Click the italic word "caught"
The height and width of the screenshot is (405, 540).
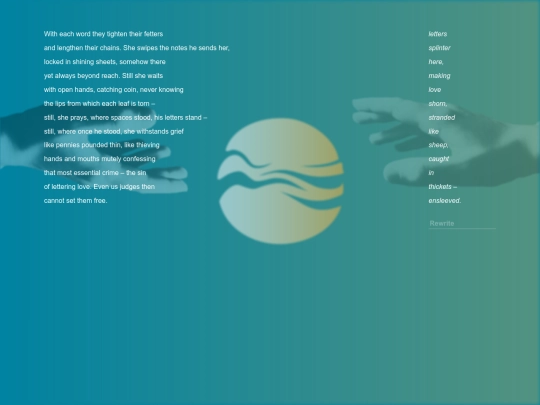[x=439, y=159]
